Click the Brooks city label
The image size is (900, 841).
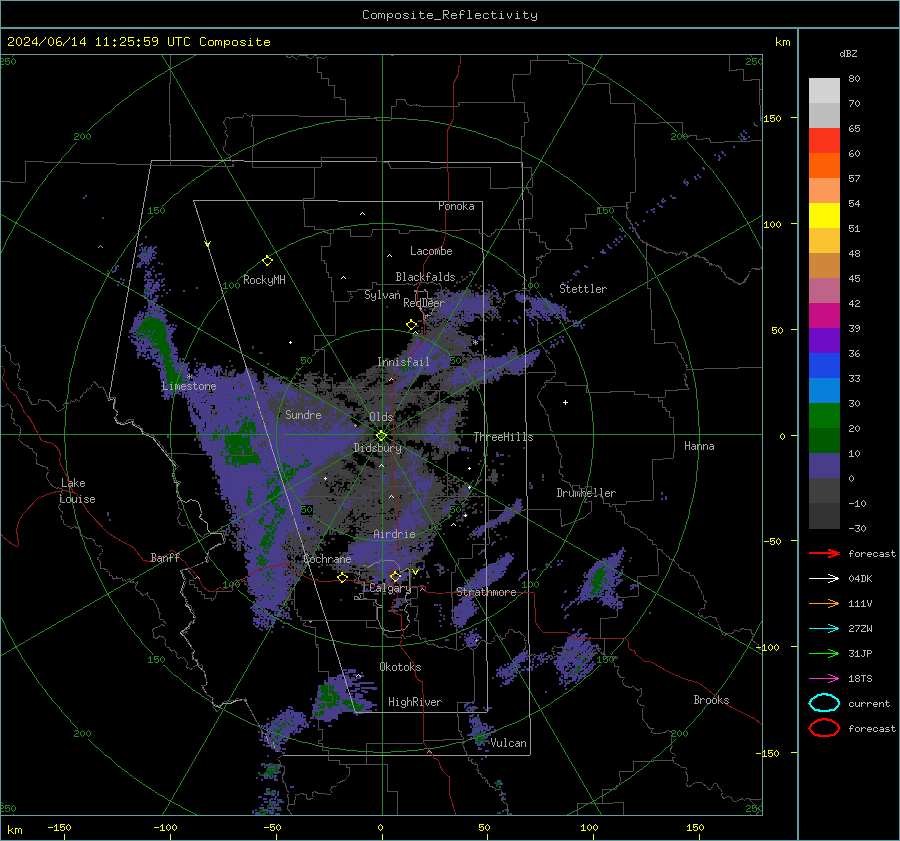point(711,700)
